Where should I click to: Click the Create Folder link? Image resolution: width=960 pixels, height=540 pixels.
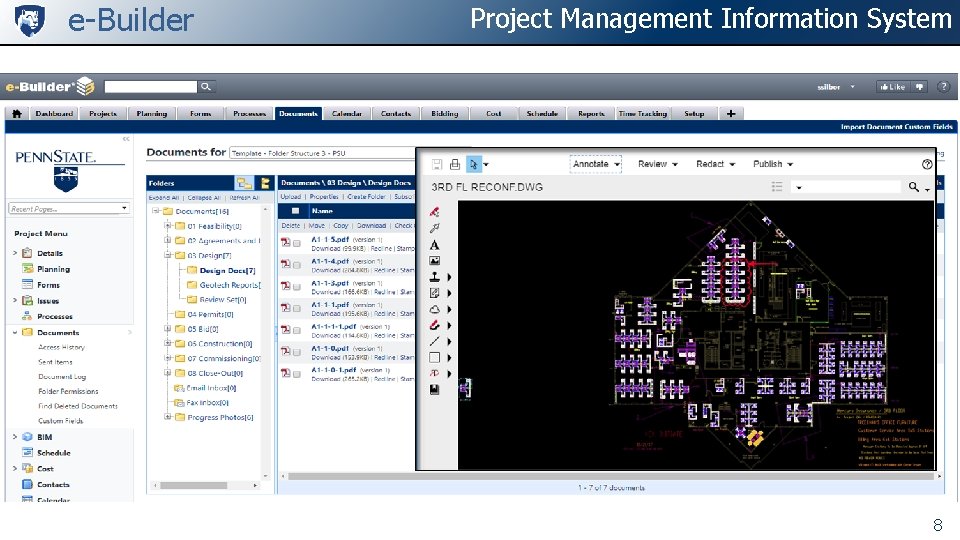coord(366,197)
